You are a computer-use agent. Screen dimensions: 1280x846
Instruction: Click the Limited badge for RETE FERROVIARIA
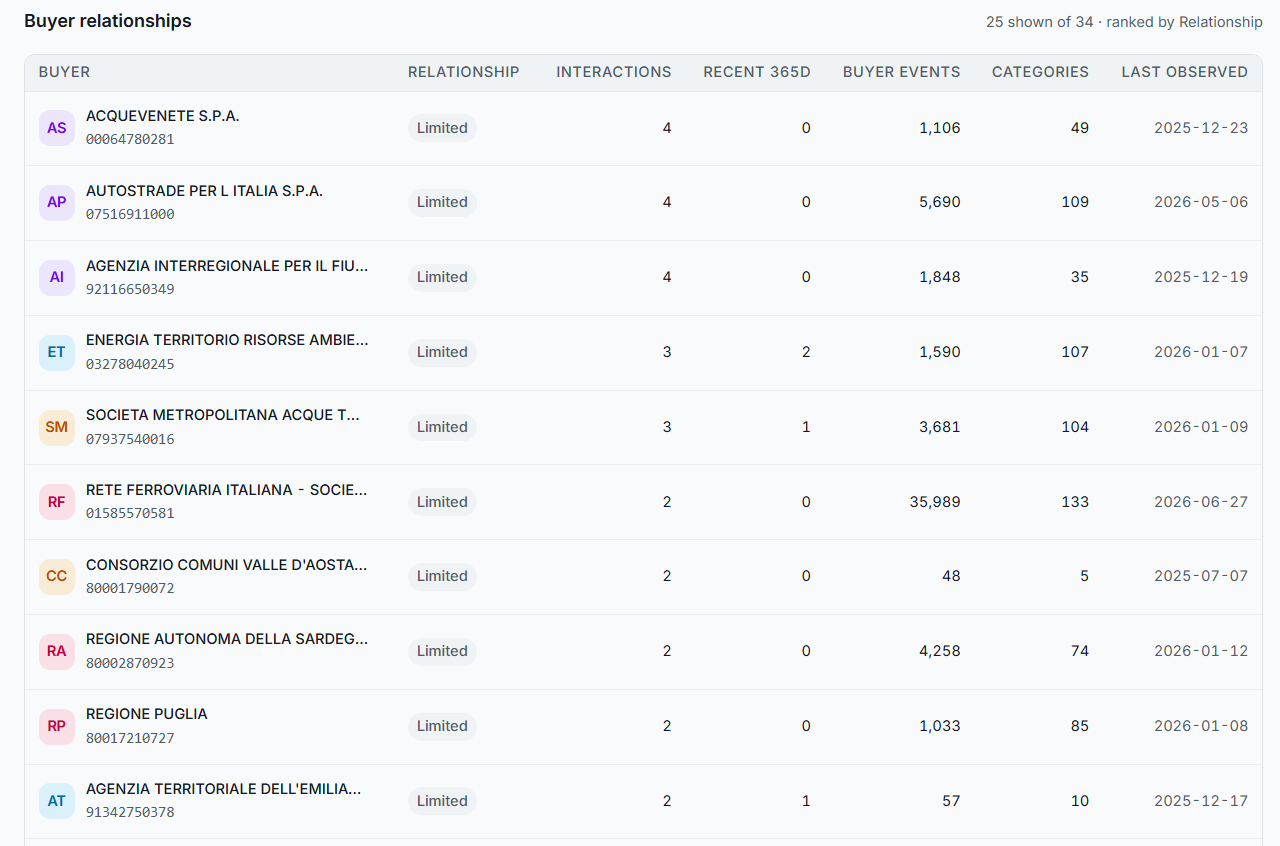[x=442, y=502]
